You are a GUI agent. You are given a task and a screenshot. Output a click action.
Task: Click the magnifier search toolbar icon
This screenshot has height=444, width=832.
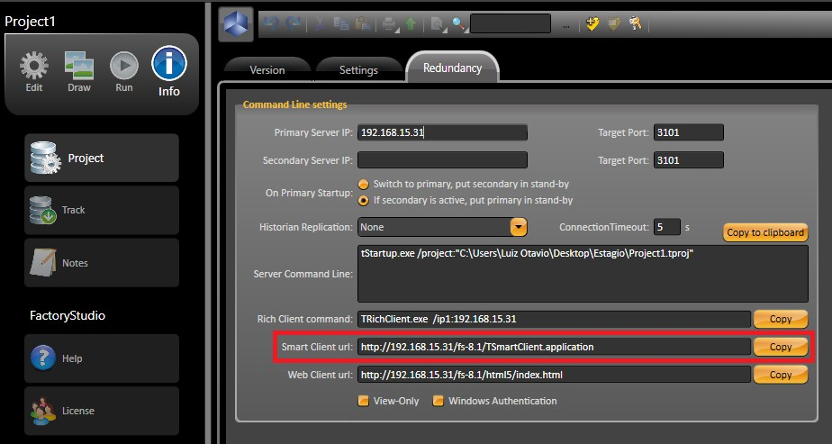pos(459,24)
